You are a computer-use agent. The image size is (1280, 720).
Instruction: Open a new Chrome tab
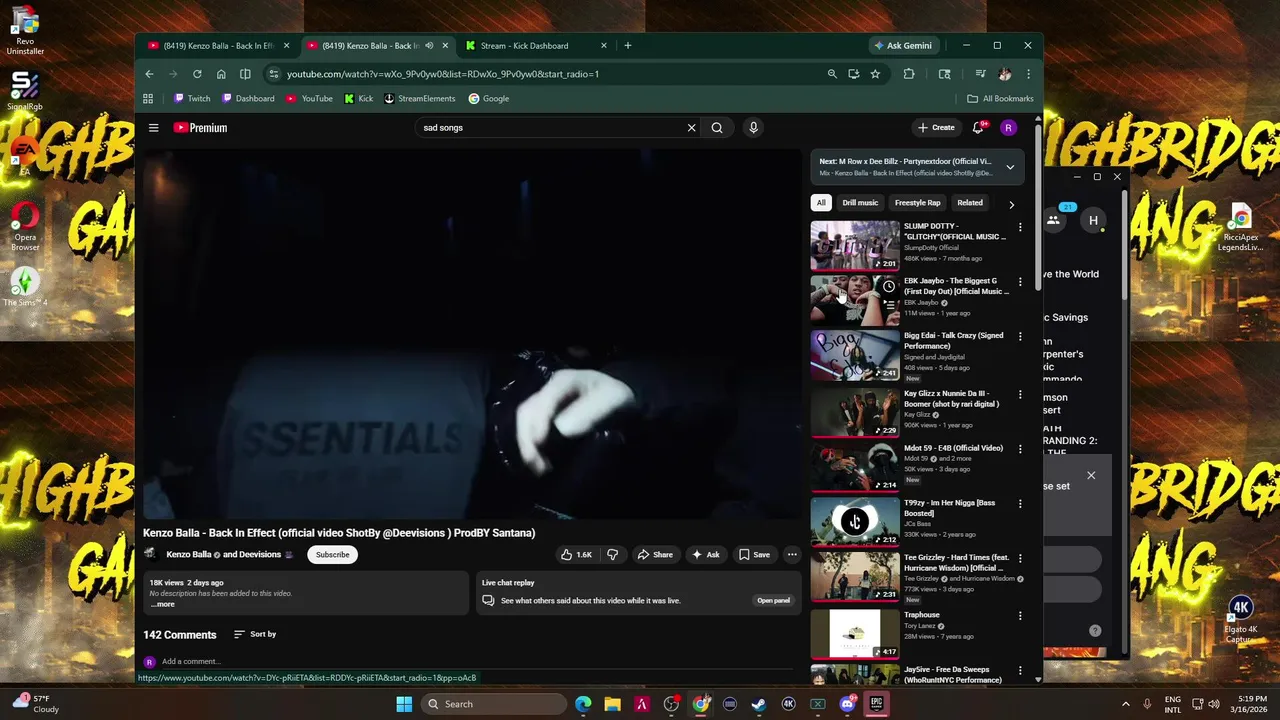coord(628,46)
